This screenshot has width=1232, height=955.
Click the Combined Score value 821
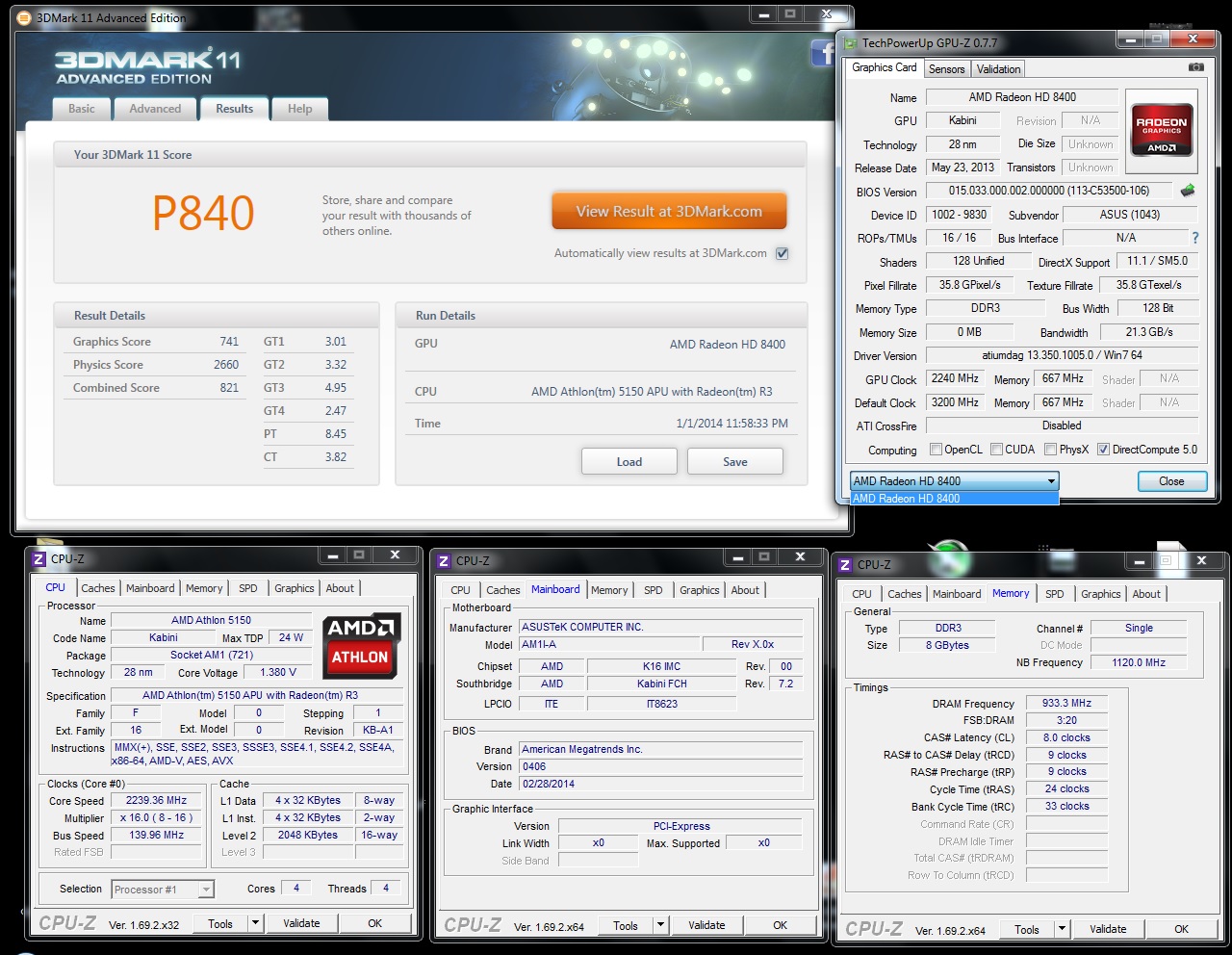click(x=229, y=388)
